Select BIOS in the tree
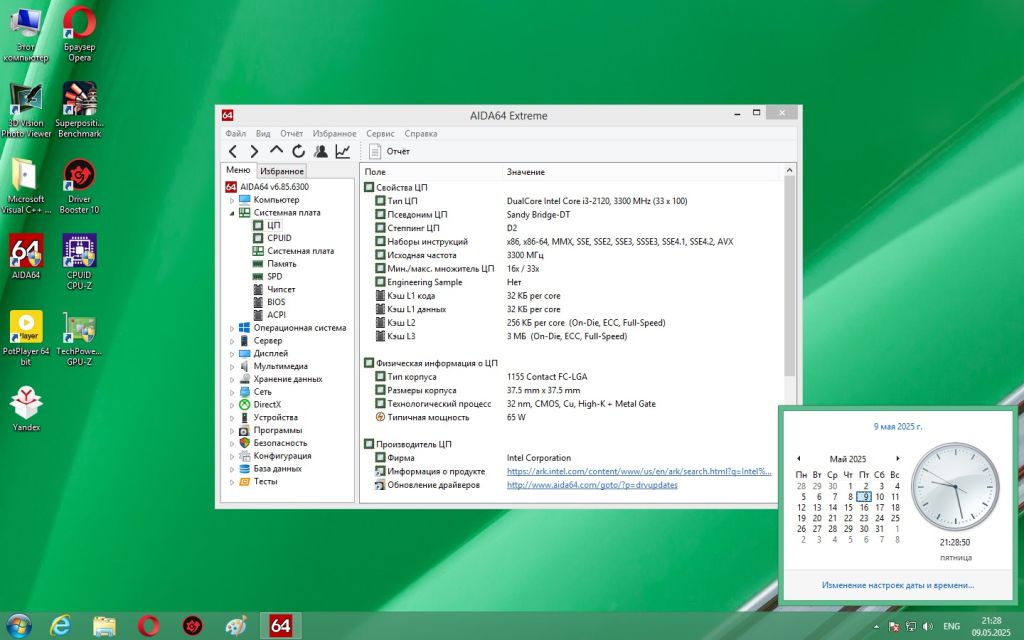The image size is (1024, 640). point(276,302)
